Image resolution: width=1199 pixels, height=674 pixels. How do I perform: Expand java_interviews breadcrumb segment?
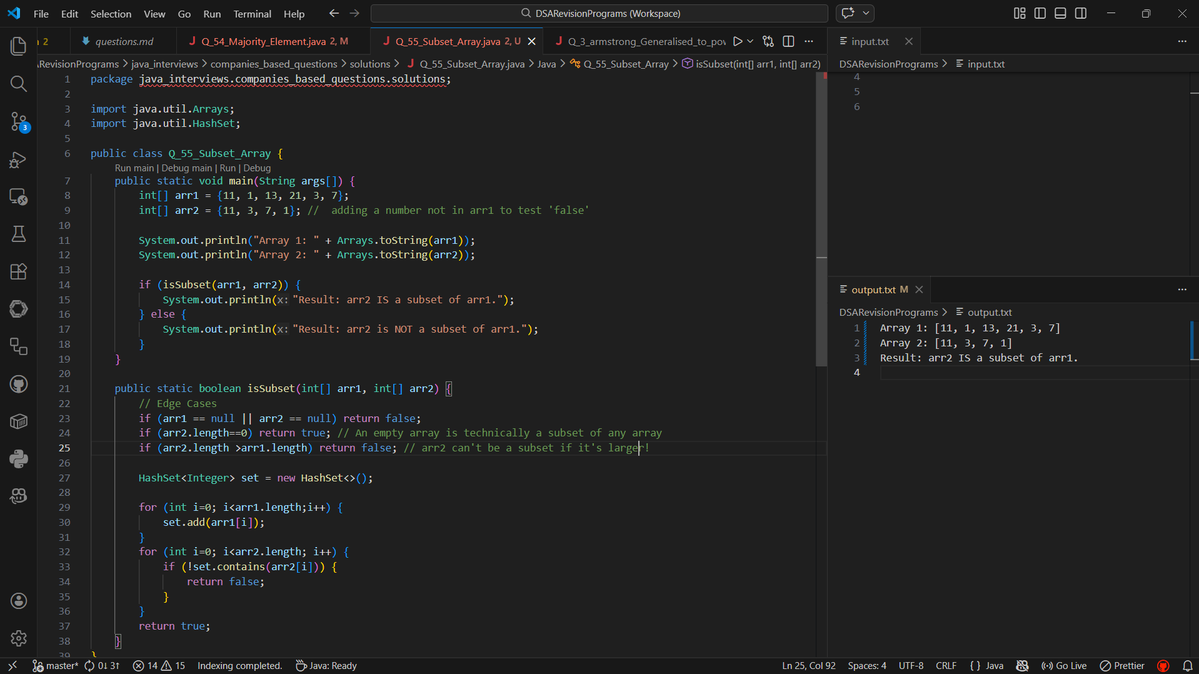point(164,64)
